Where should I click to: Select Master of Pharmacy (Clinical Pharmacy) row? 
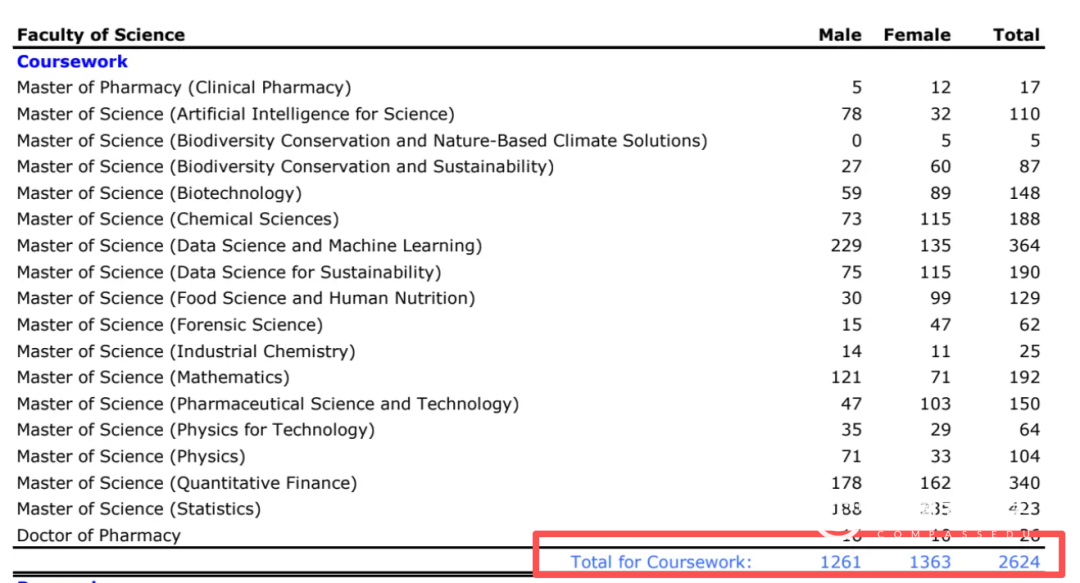[184, 88]
